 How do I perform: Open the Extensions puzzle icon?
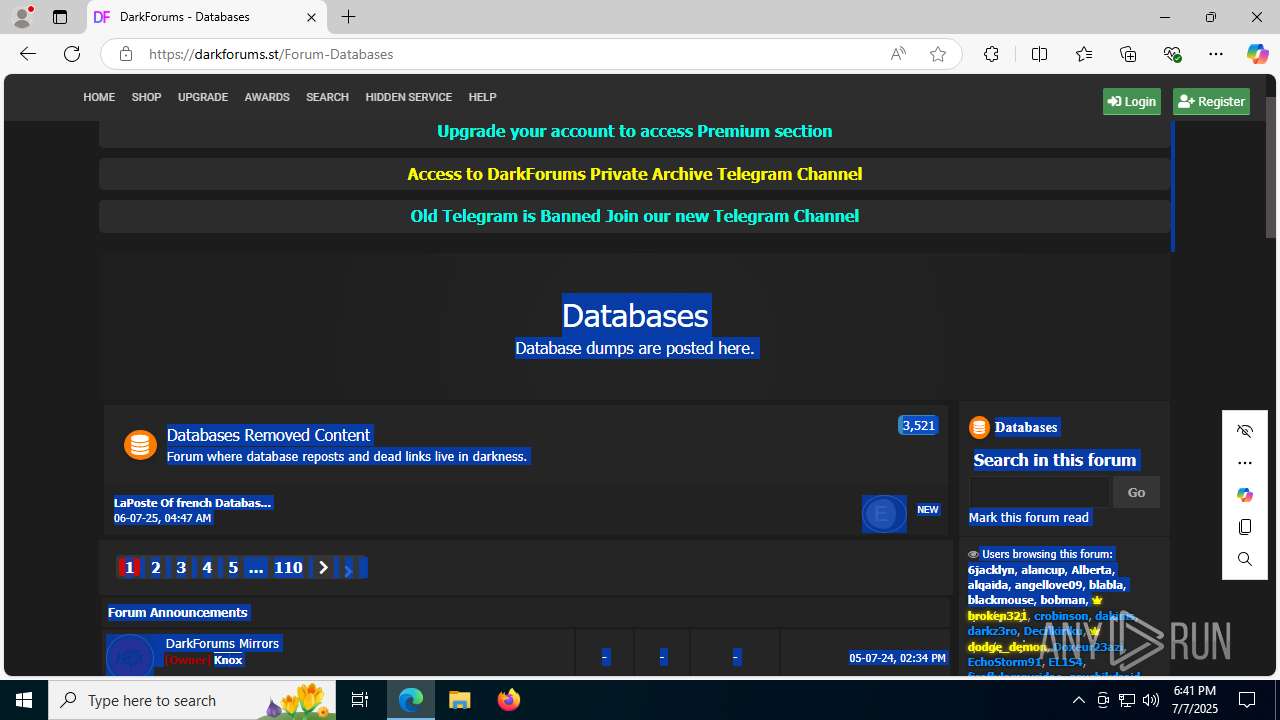coord(991,54)
